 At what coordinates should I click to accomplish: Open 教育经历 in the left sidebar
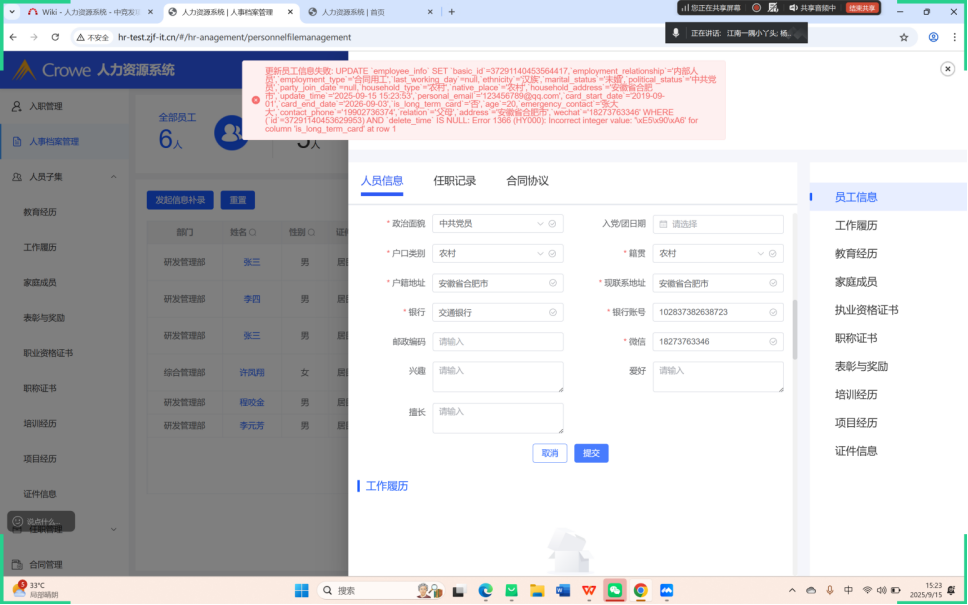40,212
